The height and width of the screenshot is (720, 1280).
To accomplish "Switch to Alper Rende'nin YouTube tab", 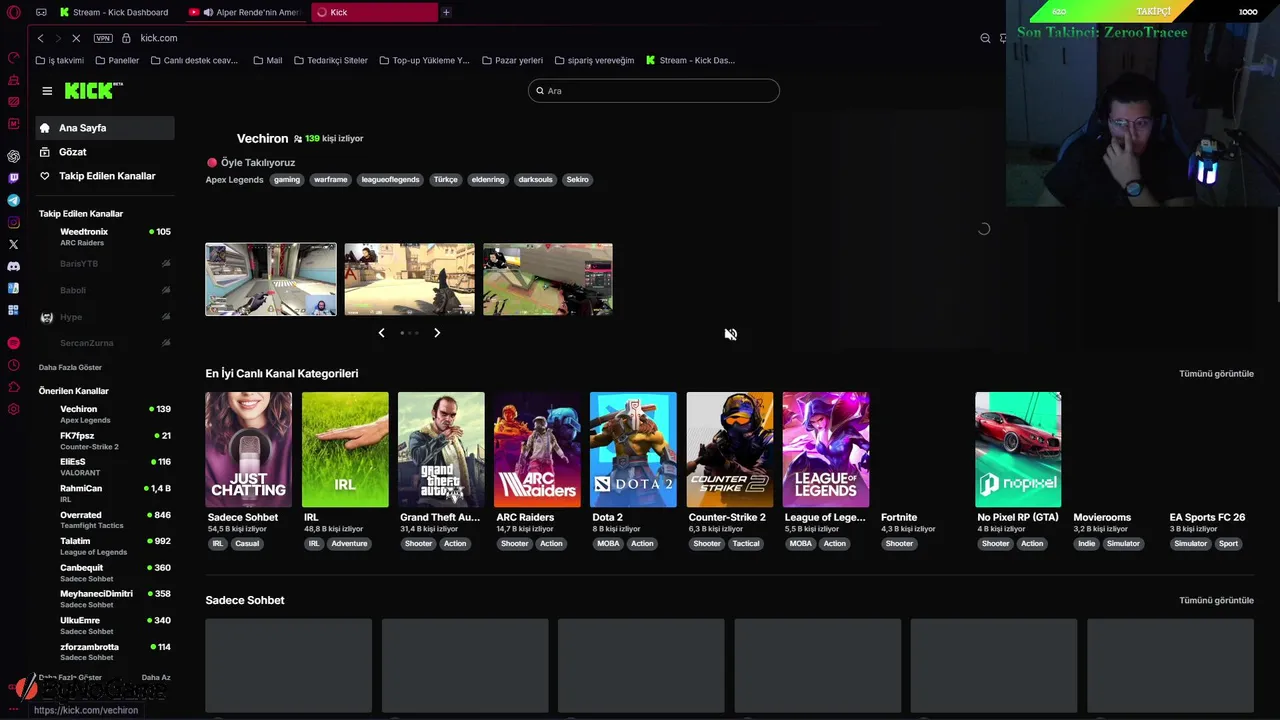I will point(246,12).
